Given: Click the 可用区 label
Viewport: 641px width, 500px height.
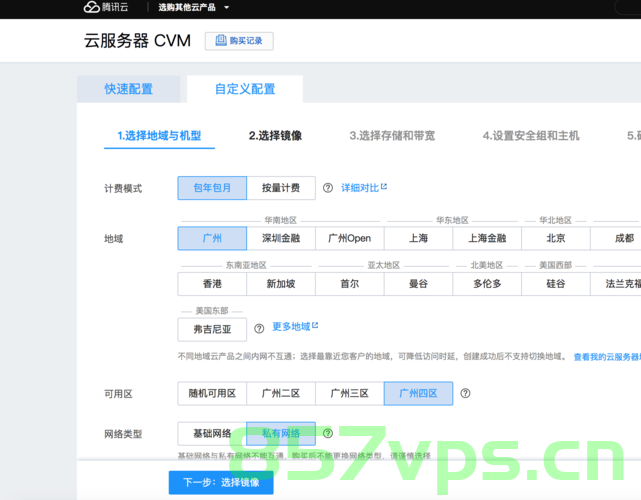Looking at the screenshot, I should [x=118, y=394].
